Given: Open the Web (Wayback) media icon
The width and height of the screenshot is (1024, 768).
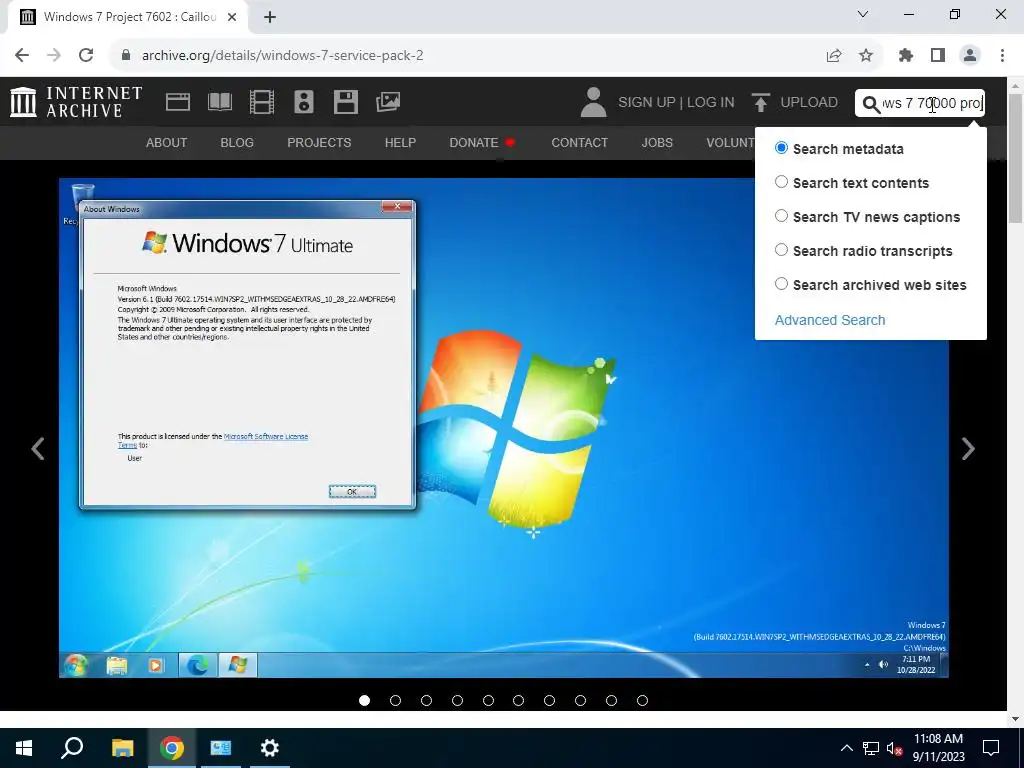Looking at the screenshot, I should tap(178, 102).
